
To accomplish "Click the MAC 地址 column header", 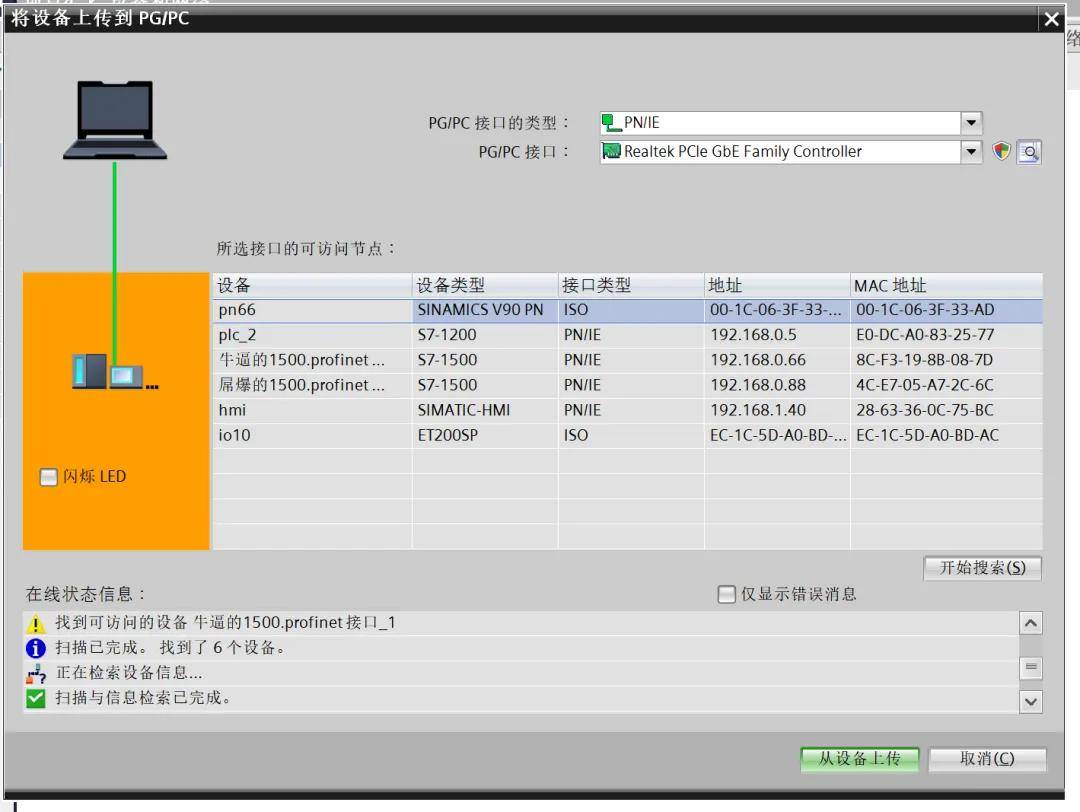I will [946, 285].
